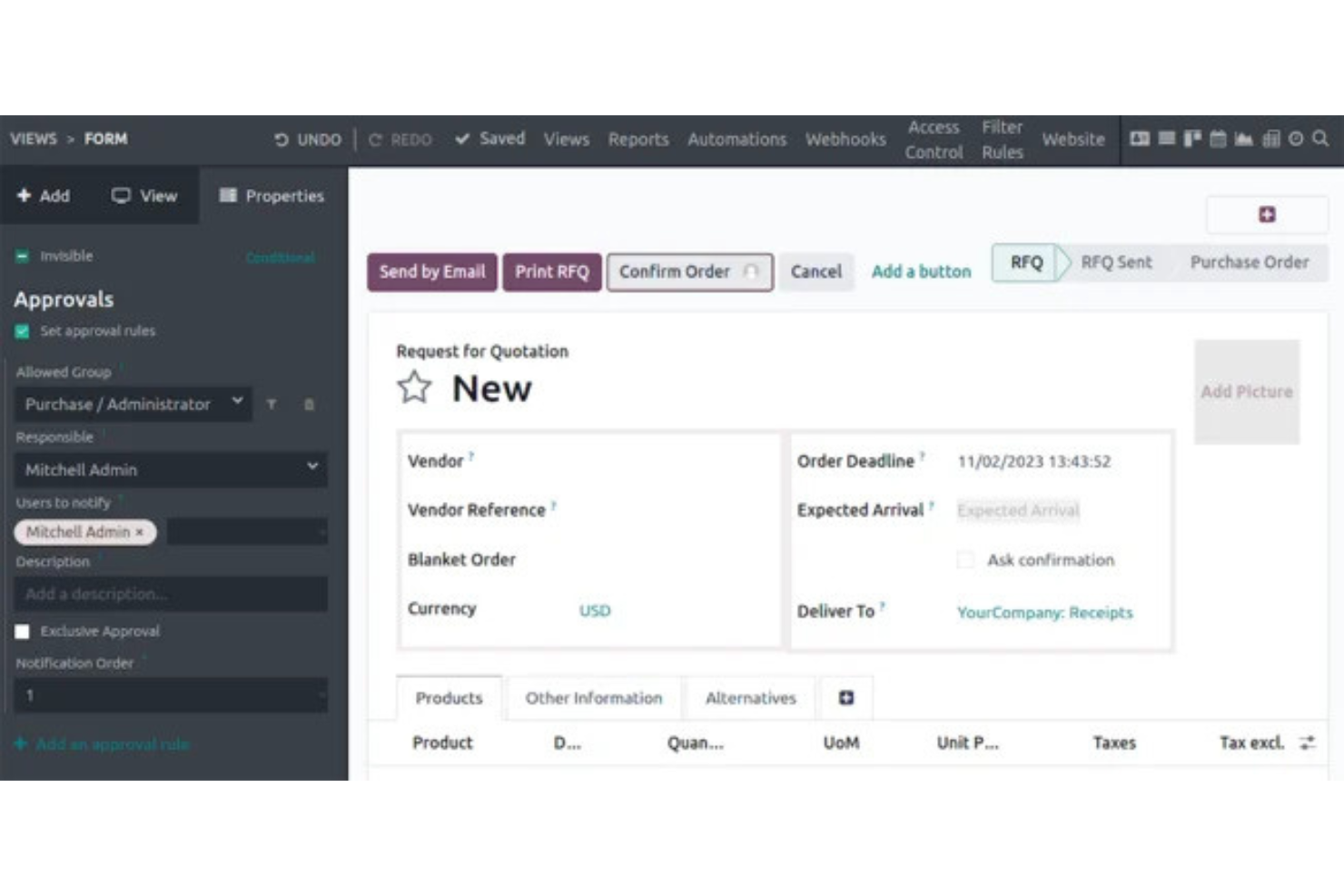Click the Order Deadline date value

pos(1033,461)
